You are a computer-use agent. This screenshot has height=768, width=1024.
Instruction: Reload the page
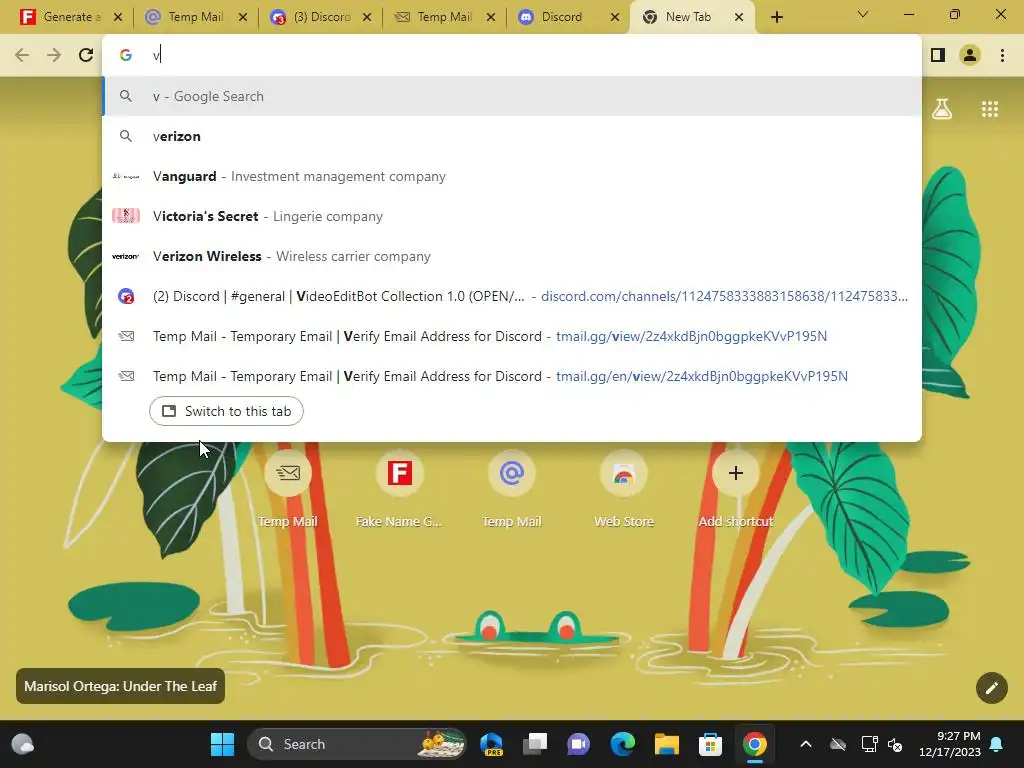(86, 55)
